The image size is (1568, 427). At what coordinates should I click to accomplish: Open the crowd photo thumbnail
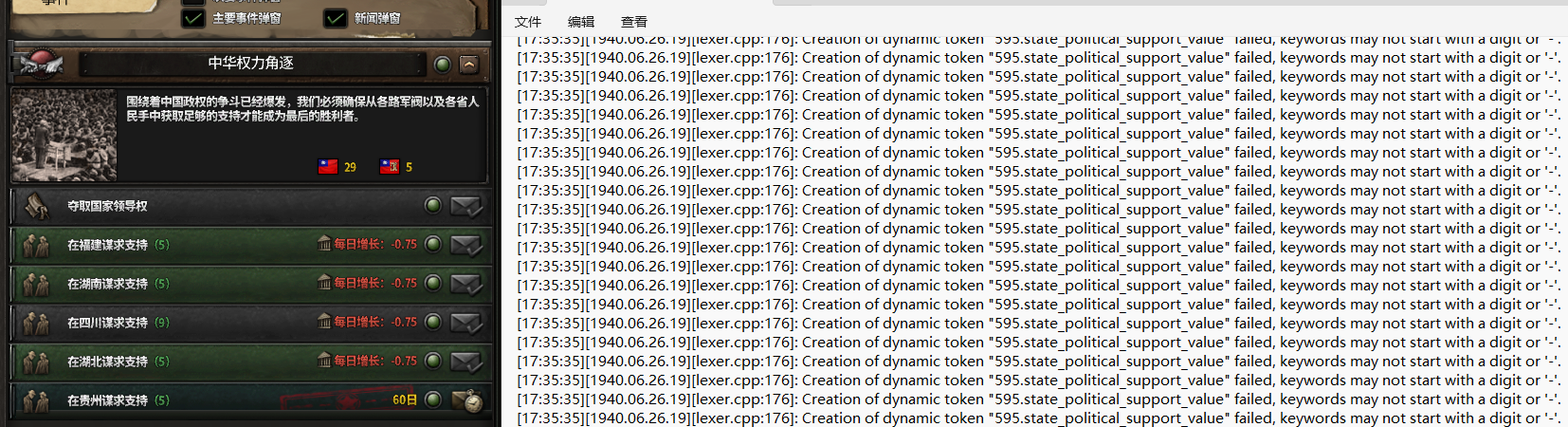point(64,136)
